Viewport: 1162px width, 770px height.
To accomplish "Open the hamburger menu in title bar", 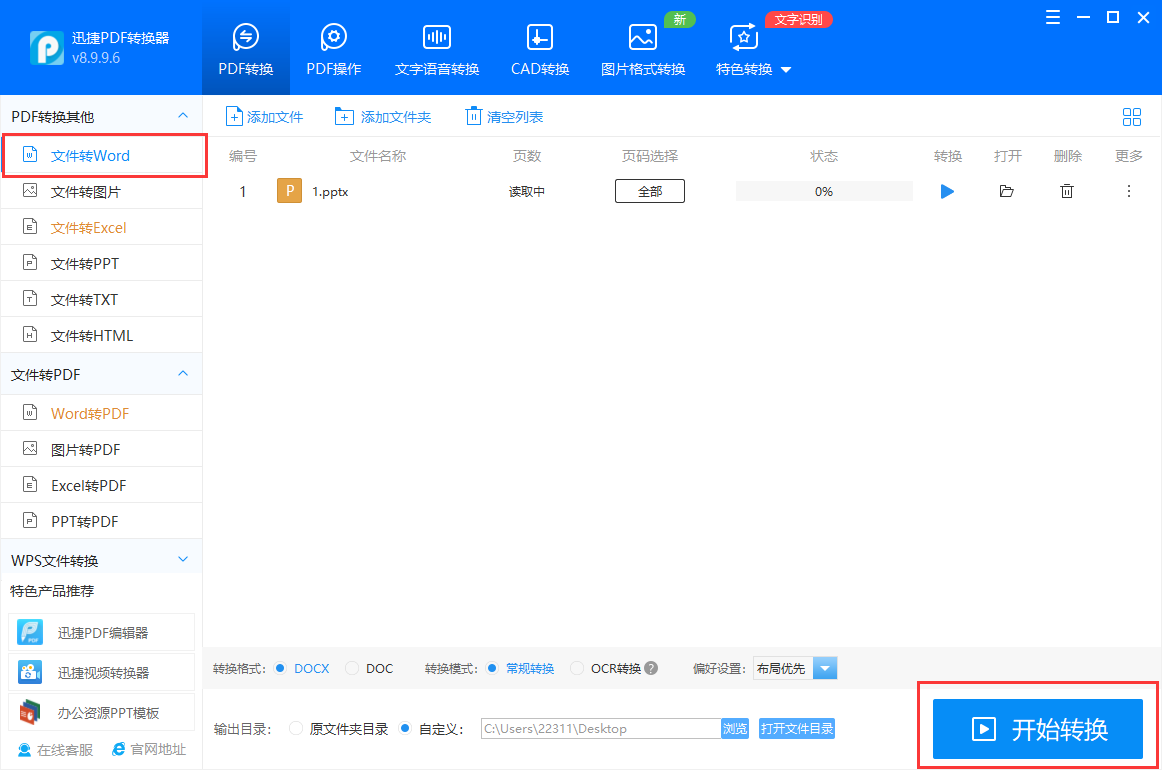I will pyautogui.click(x=1052, y=17).
